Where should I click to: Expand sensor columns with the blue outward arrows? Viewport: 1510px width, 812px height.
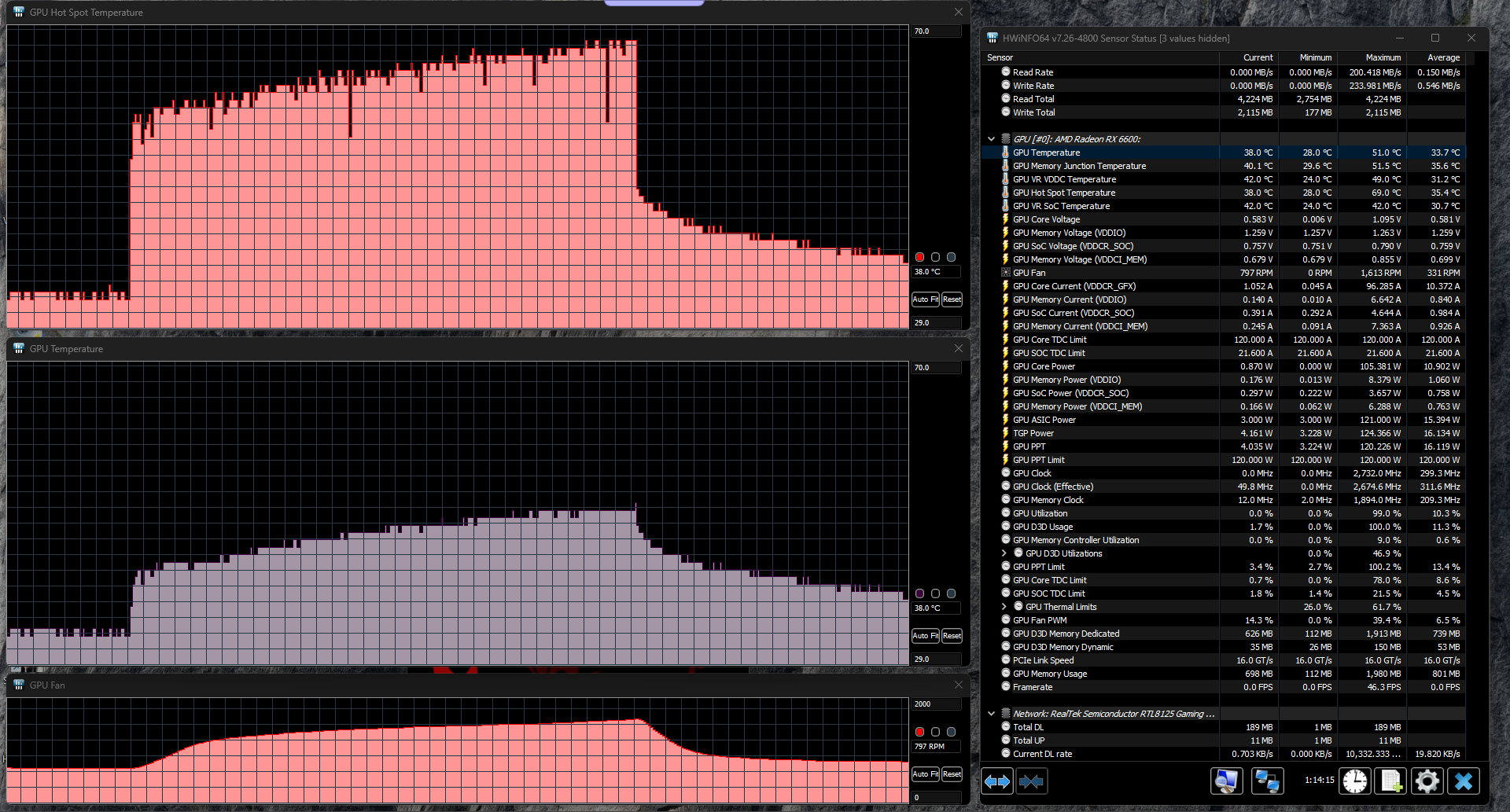[997, 781]
